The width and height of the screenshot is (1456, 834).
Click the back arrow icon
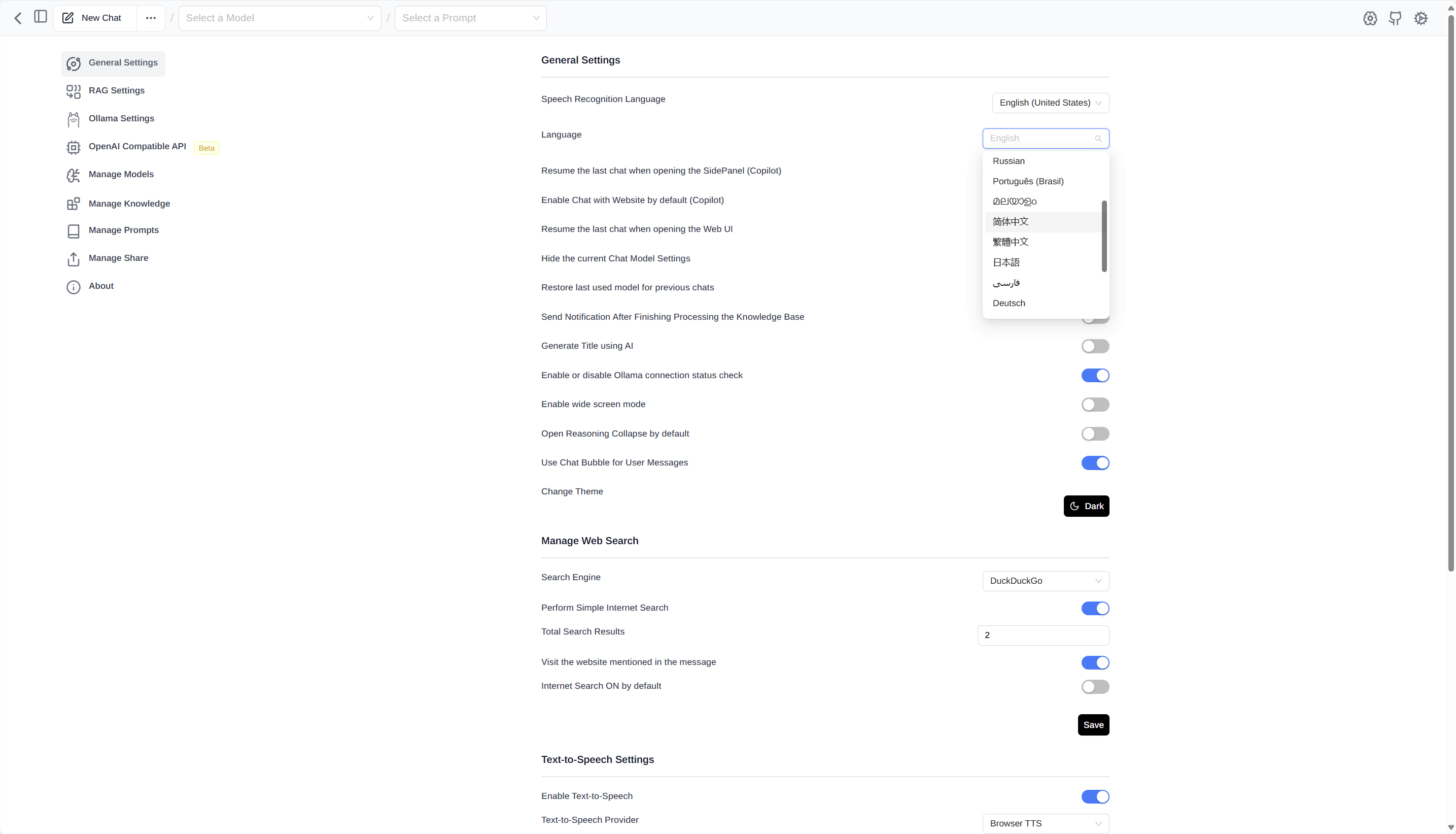pyautogui.click(x=18, y=18)
